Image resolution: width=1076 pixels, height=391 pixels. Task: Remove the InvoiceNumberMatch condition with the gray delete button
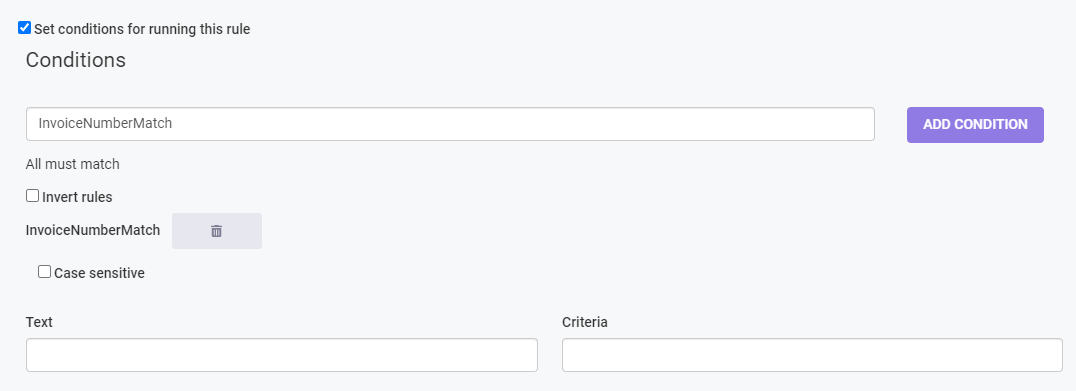(x=217, y=231)
